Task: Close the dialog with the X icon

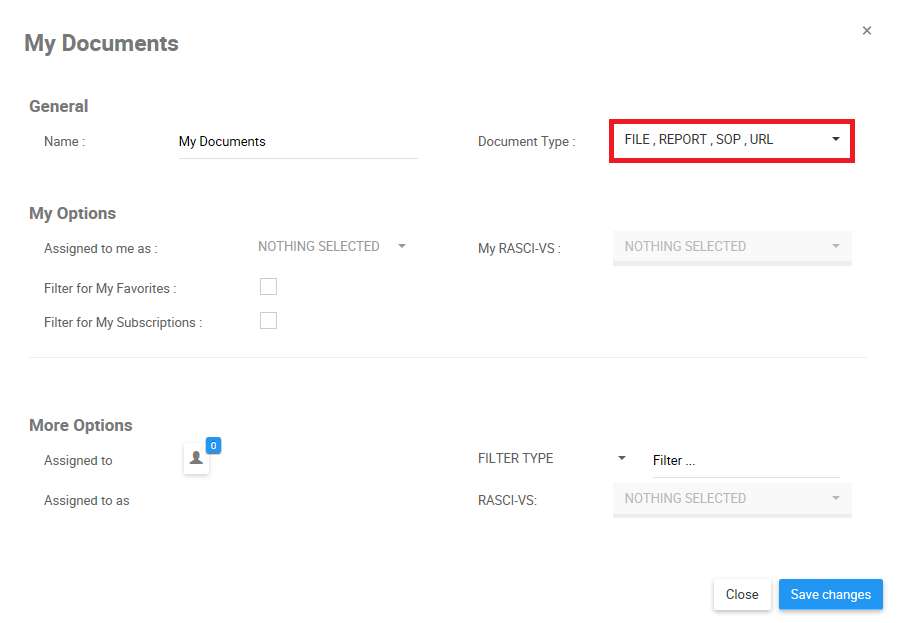Action: pos(867,31)
